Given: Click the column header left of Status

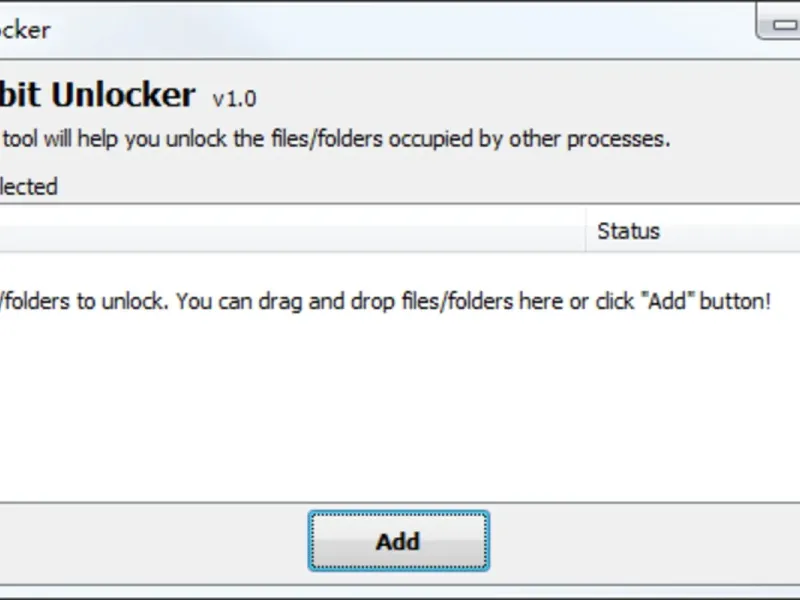Looking at the screenshot, I should [290, 231].
